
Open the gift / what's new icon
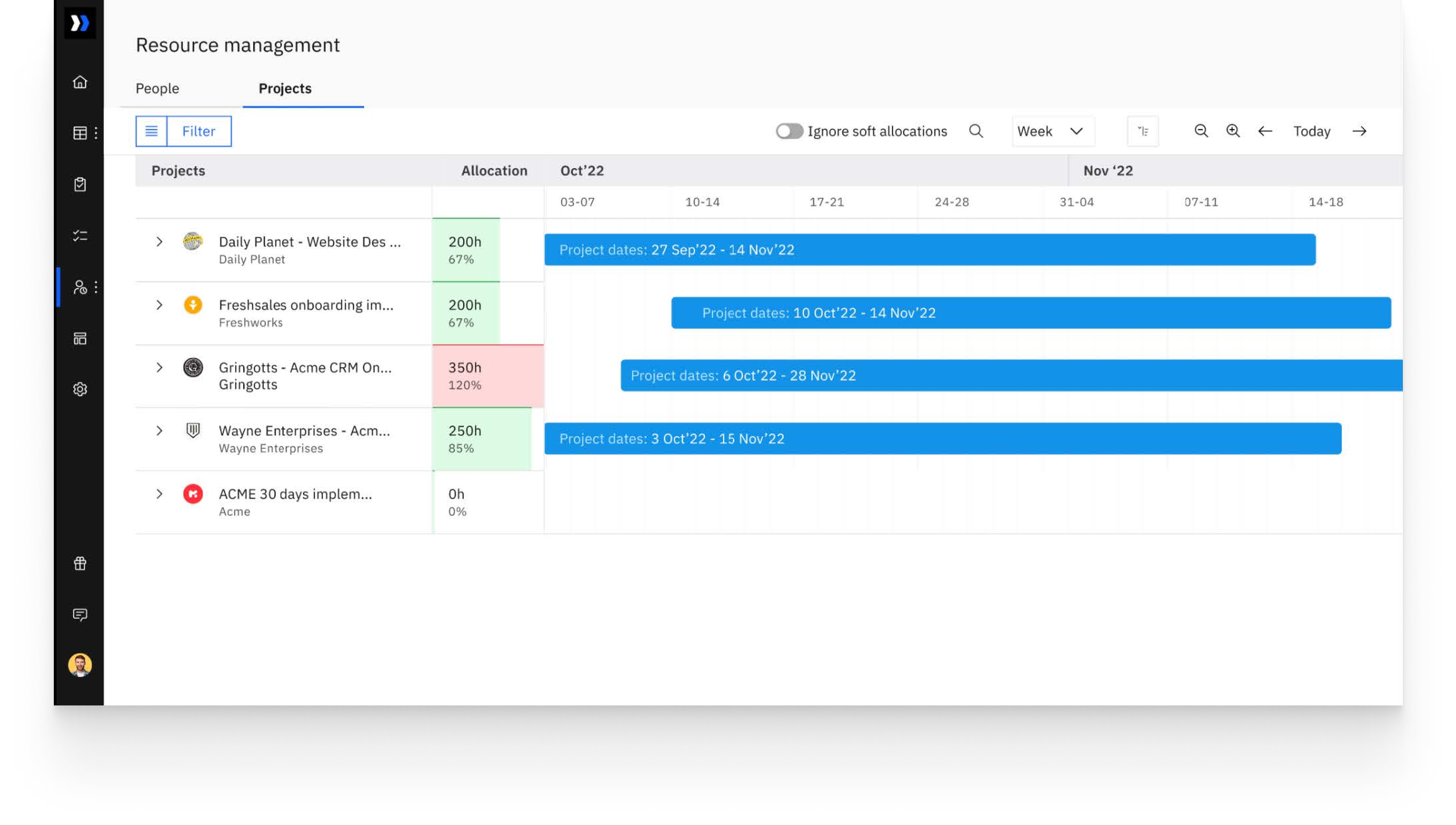click(80, 563)
